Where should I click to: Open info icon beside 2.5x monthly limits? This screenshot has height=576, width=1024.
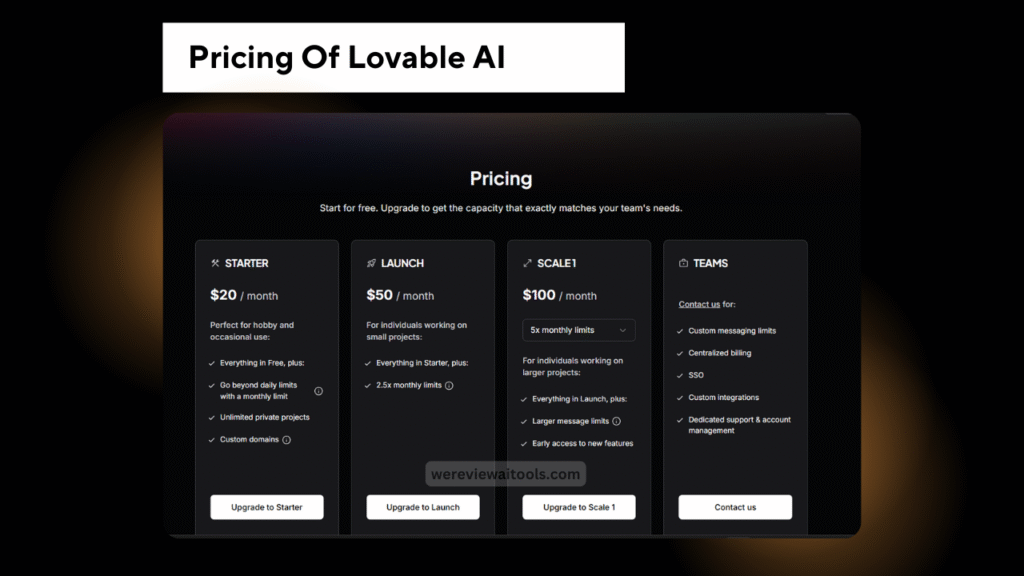449,385
